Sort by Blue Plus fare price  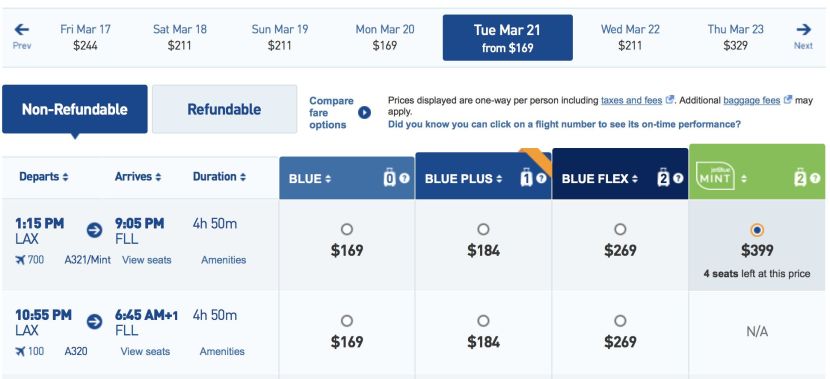[464, 179]
